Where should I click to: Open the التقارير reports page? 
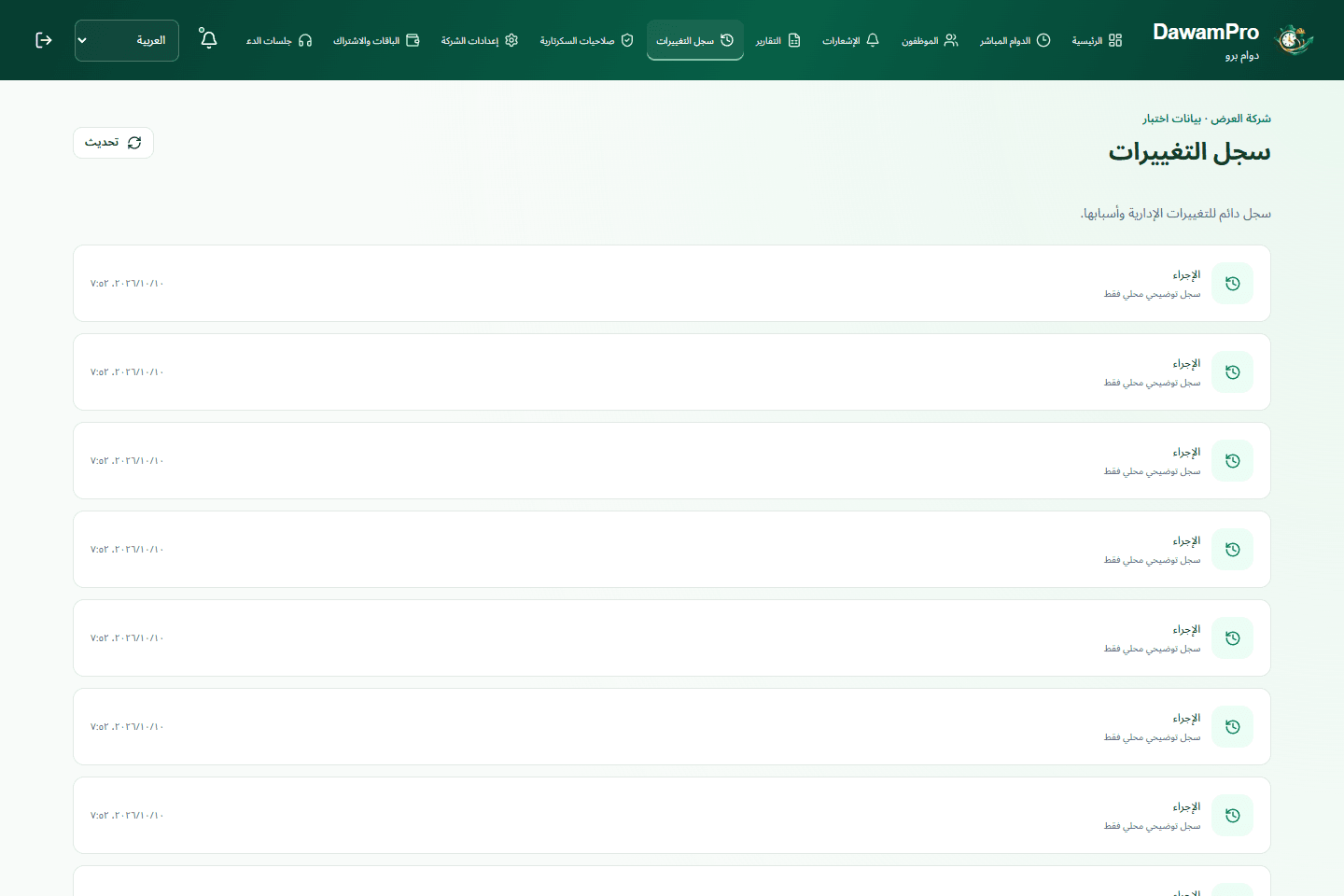click(778, 40)
